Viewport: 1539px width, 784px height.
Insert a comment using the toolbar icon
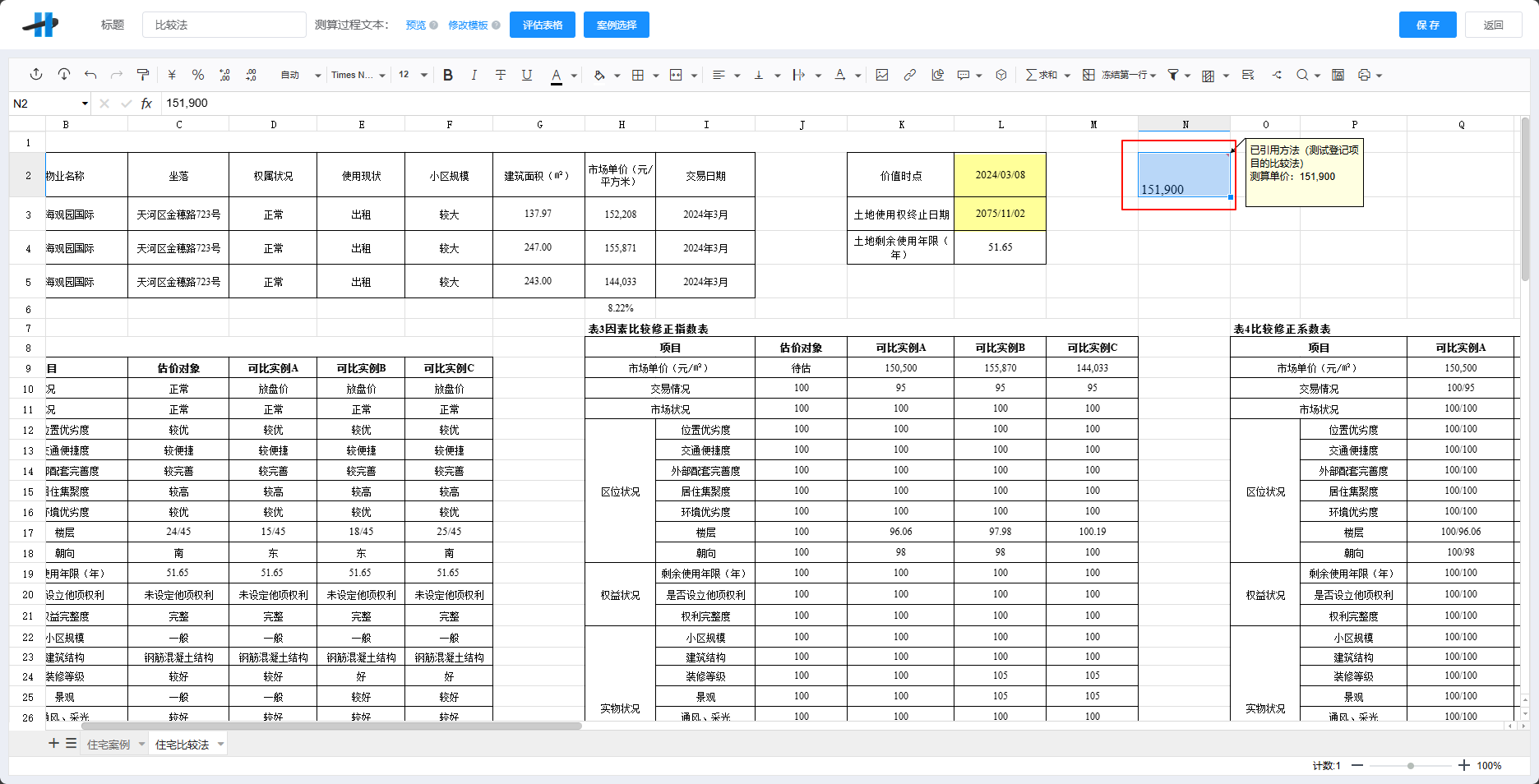(964, 75)
